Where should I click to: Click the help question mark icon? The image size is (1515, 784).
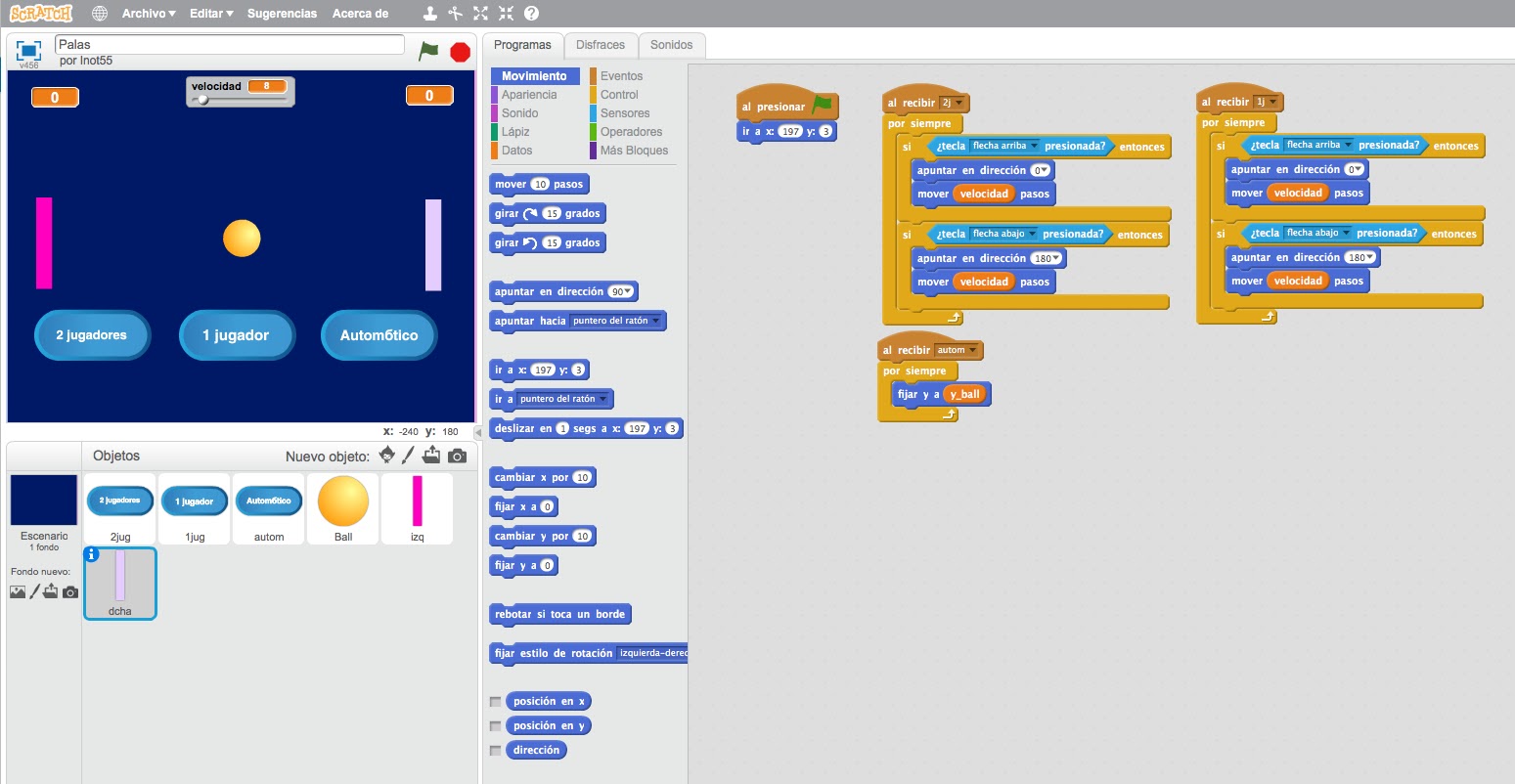point(531,14)
